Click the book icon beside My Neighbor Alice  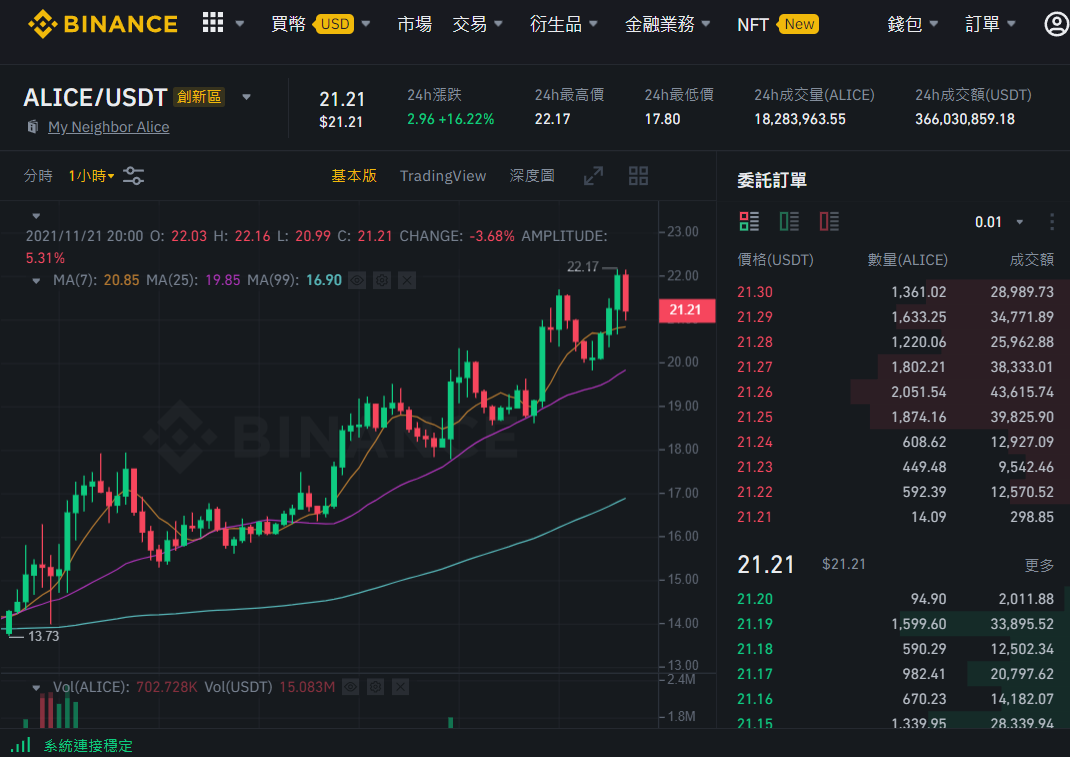pyautogui.click(x=32, y=126)
